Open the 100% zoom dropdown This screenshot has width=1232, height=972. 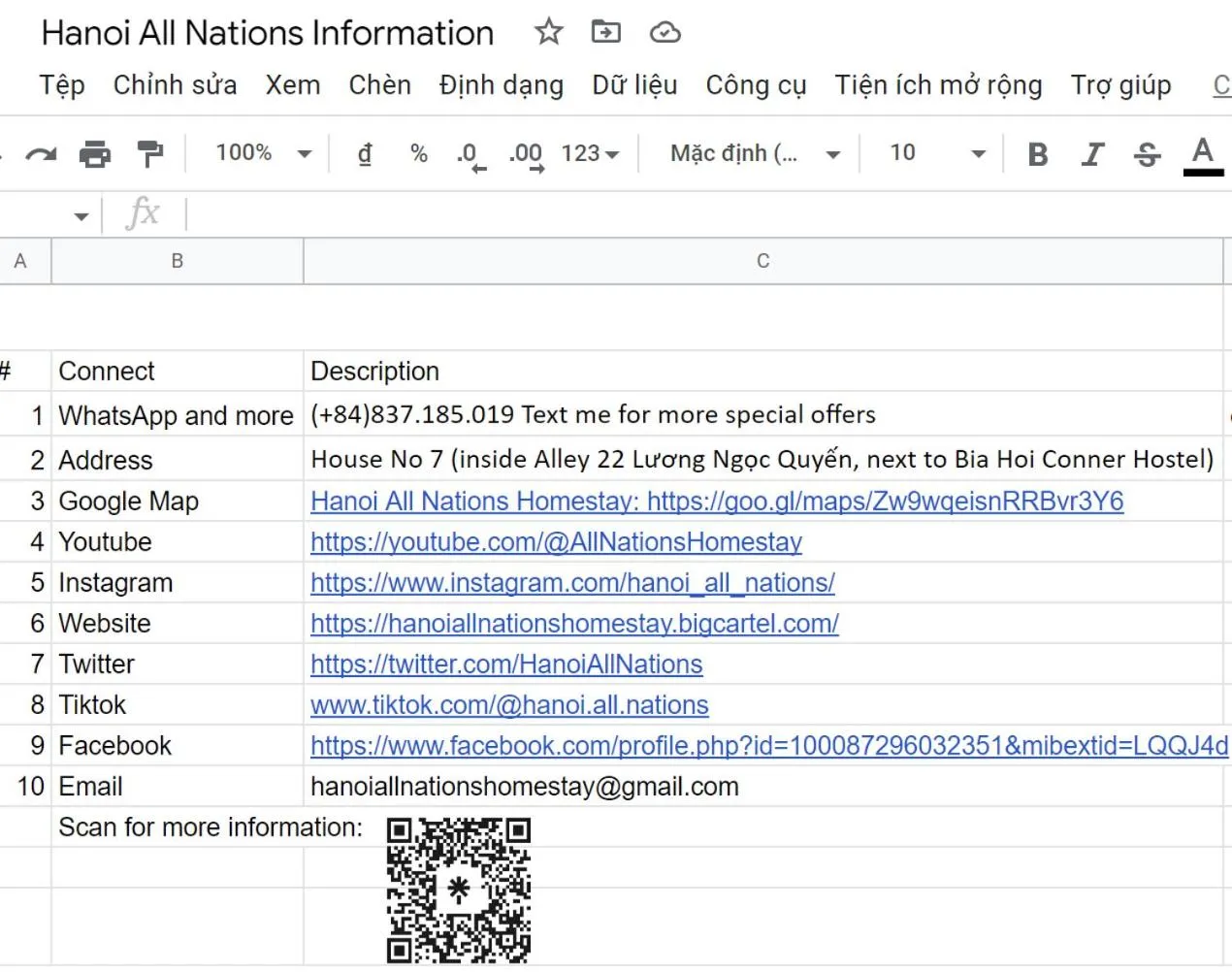coord(263,153)
